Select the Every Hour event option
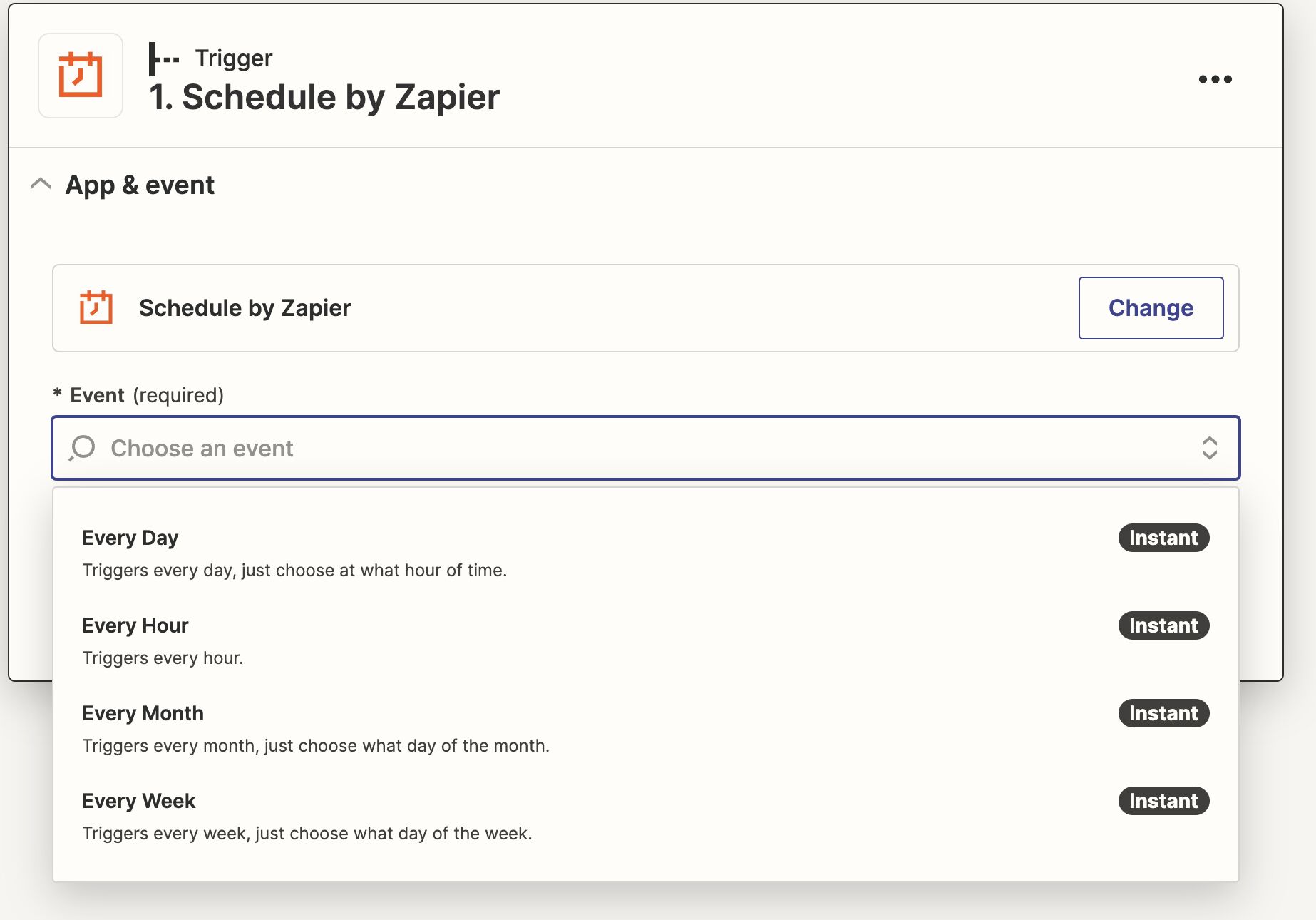1316x920 pixels. coord(646,640)
